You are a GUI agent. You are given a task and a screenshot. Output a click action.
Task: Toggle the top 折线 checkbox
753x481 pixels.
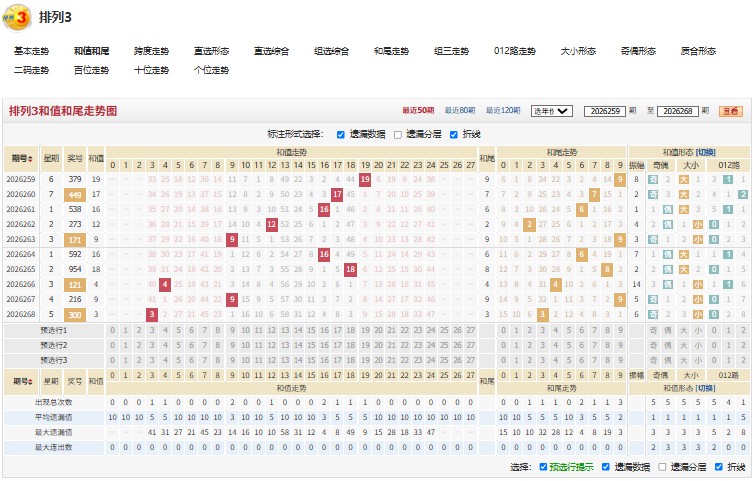click(x=454, y=135)
